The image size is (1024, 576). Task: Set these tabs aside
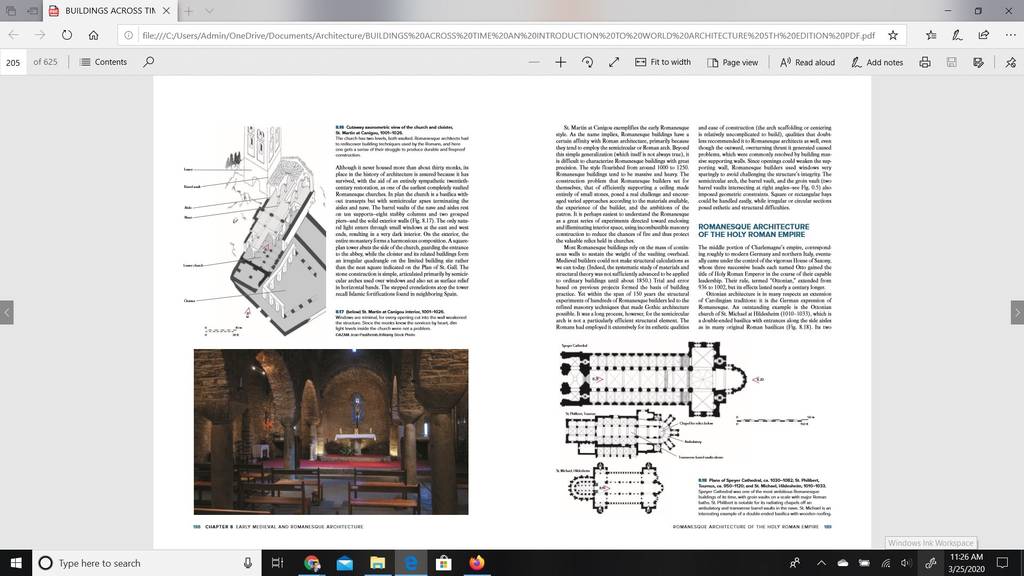tap(32, 11)
